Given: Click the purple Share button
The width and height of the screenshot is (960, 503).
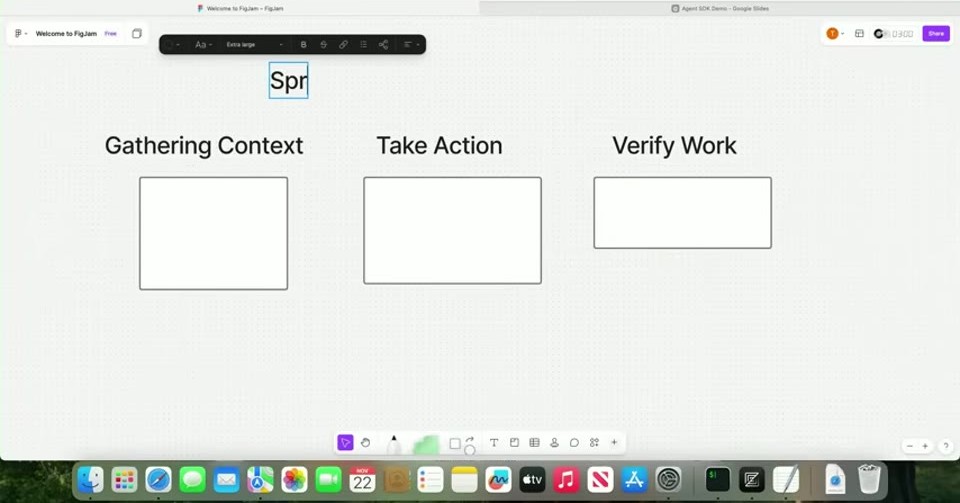Looking at the screenshot, I should tap(936, 34).
